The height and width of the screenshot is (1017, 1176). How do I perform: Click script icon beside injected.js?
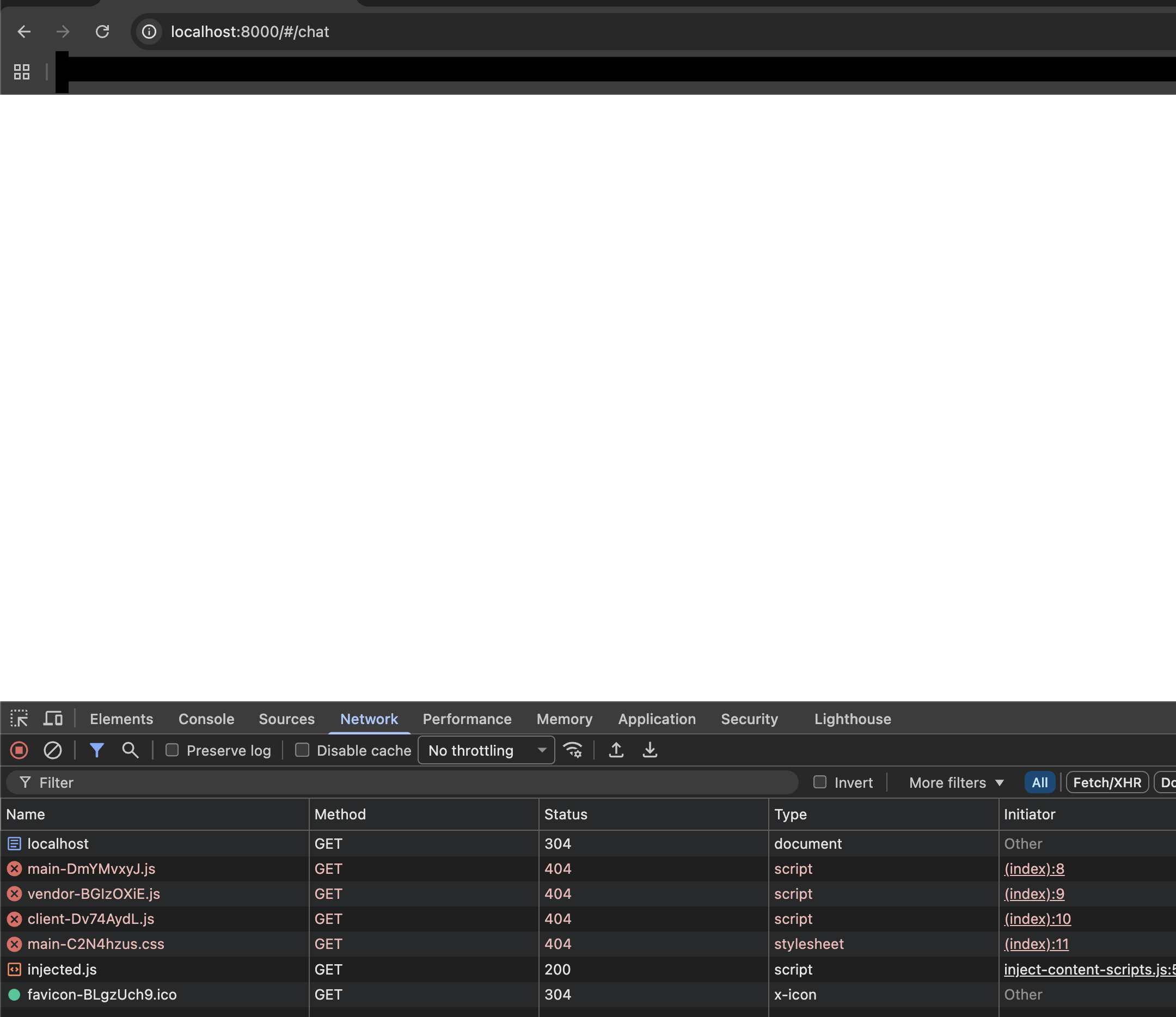point(14,969)
